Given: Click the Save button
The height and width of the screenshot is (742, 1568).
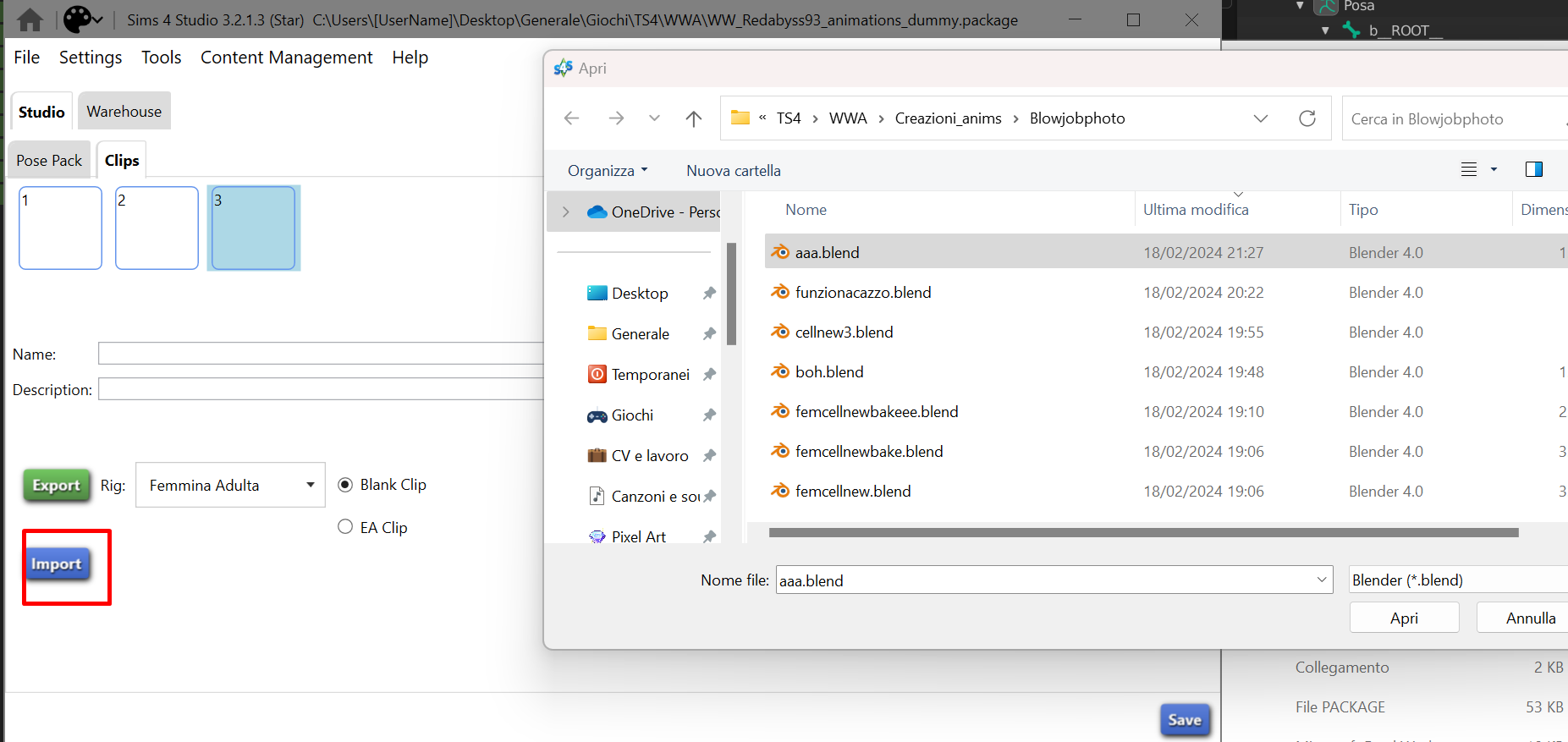Looking at the screenshot, I should point(1185,720).
